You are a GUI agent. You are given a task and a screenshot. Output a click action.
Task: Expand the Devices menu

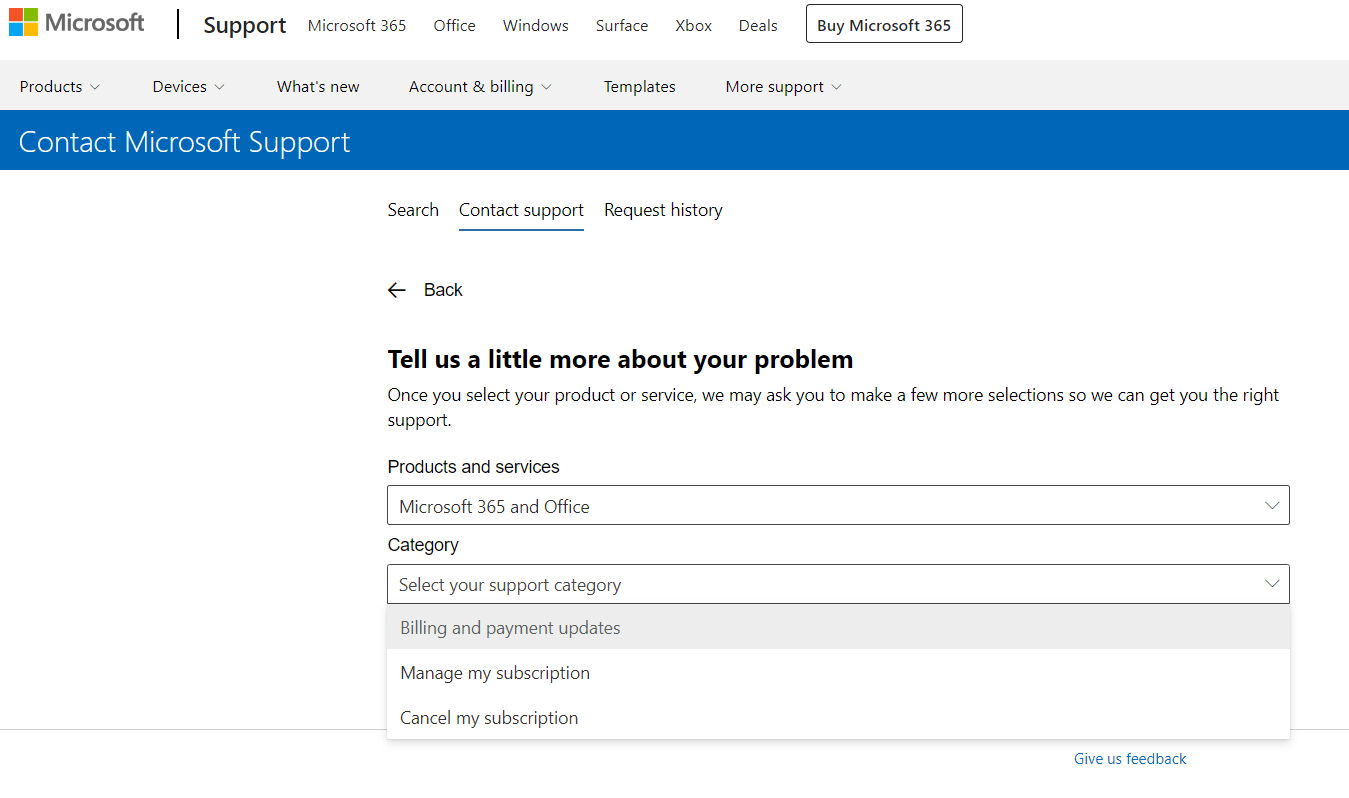tap(189, 87)
